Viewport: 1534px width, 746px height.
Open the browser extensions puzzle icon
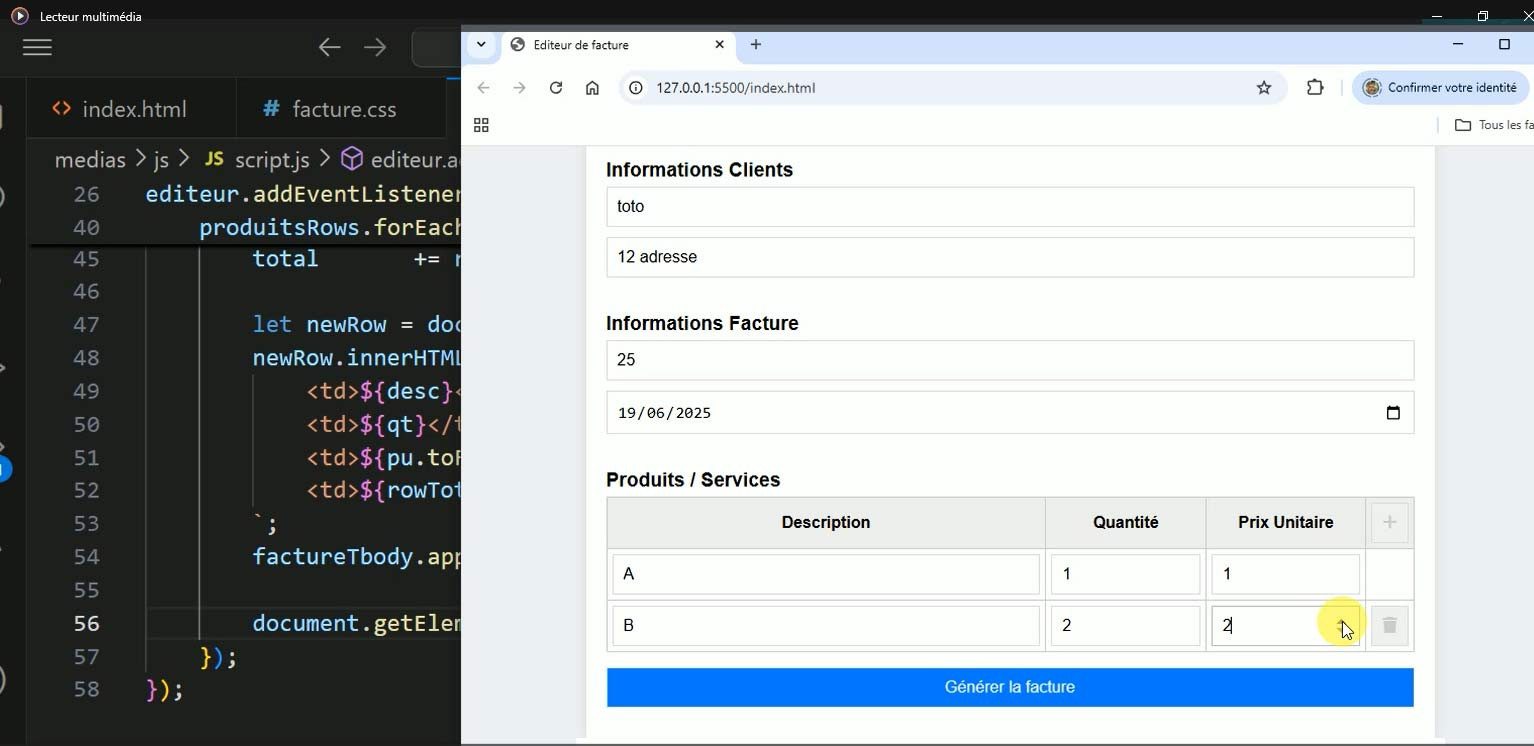pos(1315,88)
